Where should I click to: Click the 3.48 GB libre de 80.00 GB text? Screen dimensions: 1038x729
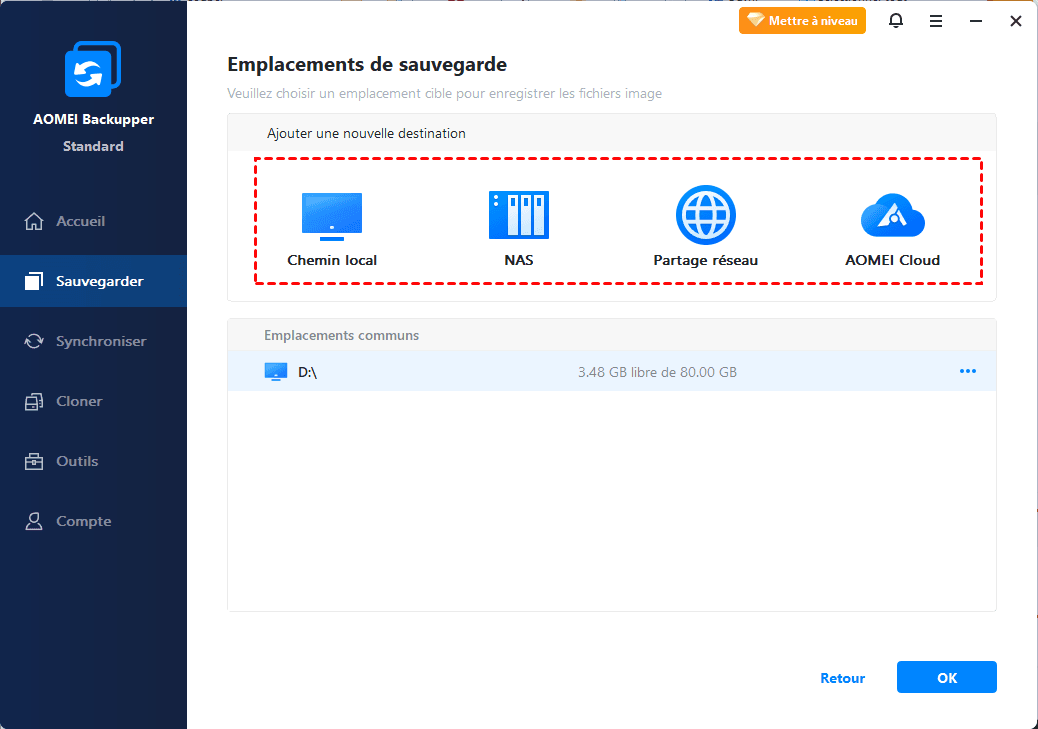657,372
